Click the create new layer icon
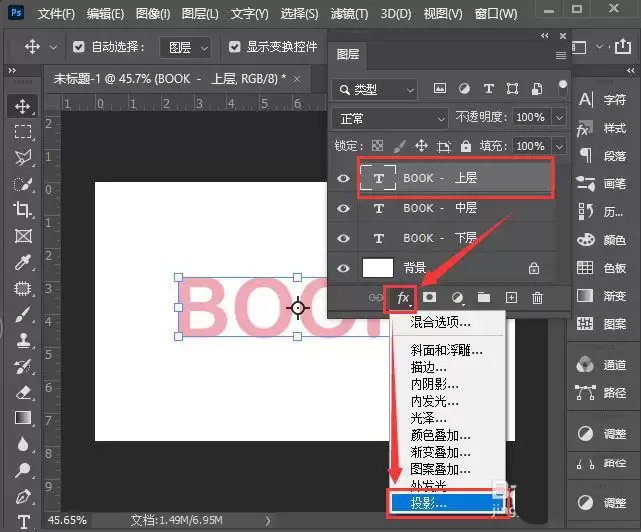Screen dimensions: 641x532 (x=511, y=298)
